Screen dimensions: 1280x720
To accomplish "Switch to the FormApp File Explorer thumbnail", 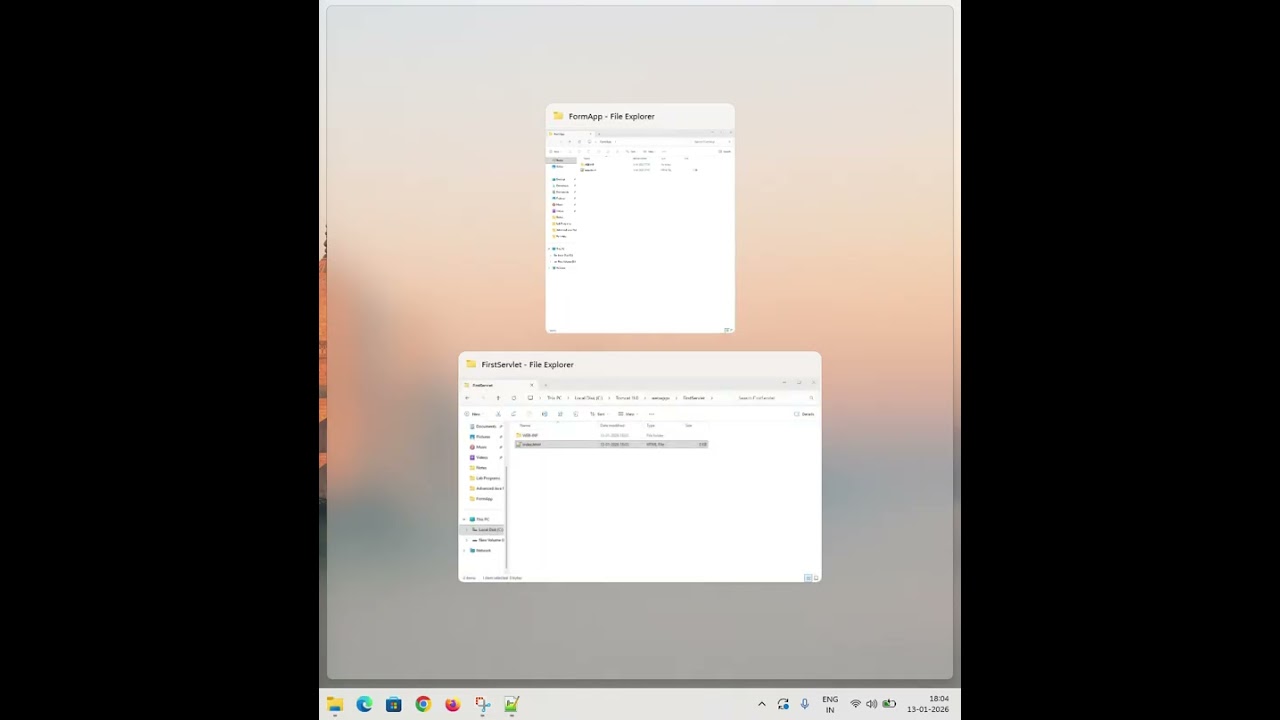I will [640, 218].
